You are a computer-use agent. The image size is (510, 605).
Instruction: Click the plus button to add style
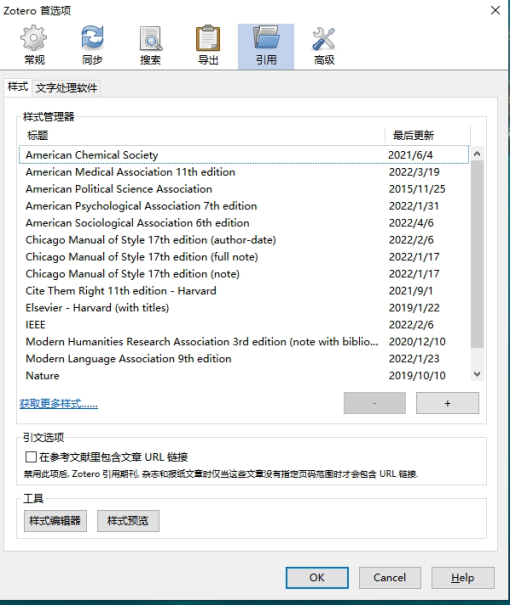coord(448,403)
